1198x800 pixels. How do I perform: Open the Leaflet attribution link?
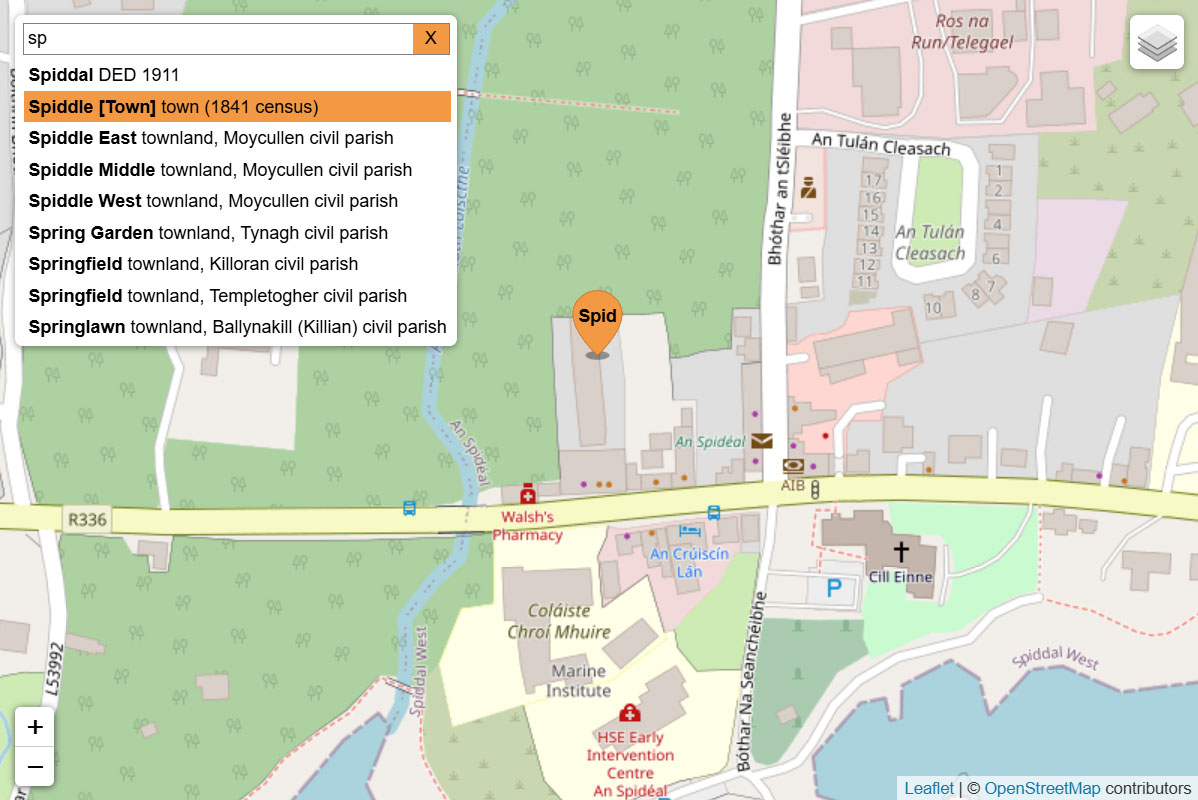coord(929,788)
